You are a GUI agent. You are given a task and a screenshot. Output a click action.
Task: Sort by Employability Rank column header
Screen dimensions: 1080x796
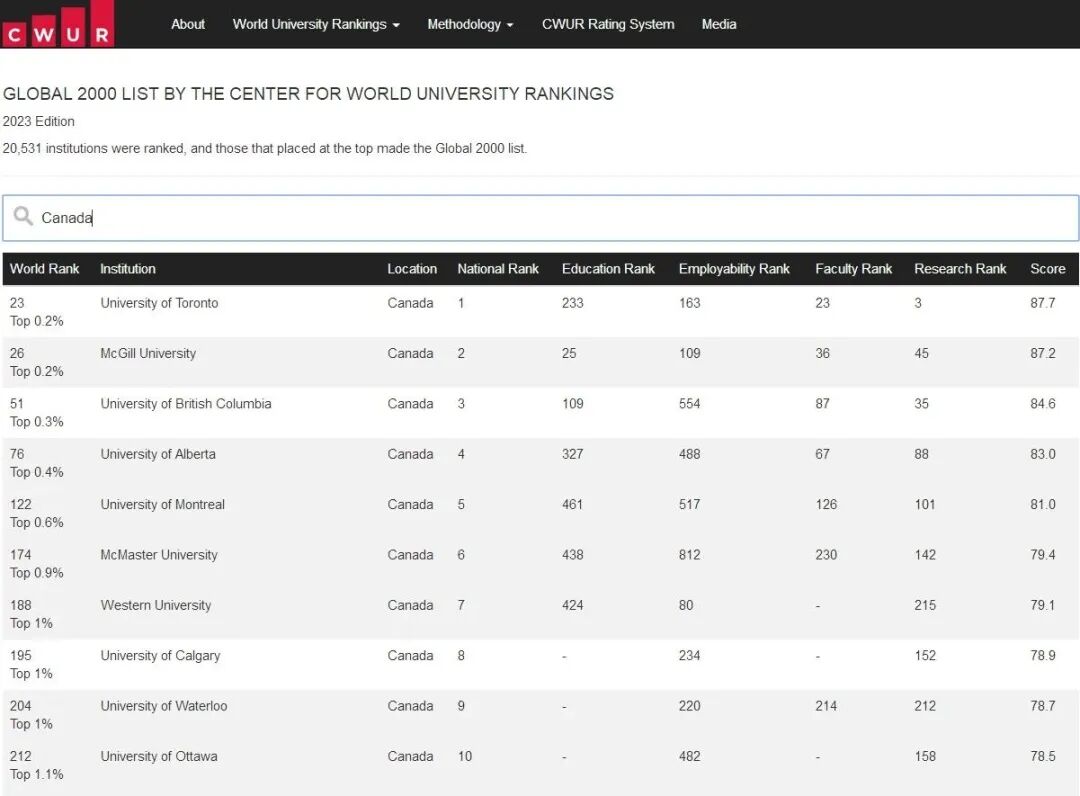click(x=734, y=269)
